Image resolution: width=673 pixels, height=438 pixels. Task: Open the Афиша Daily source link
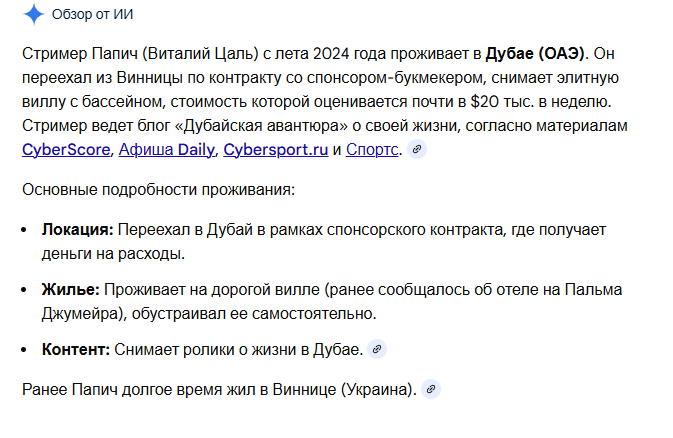pos(165,150)
